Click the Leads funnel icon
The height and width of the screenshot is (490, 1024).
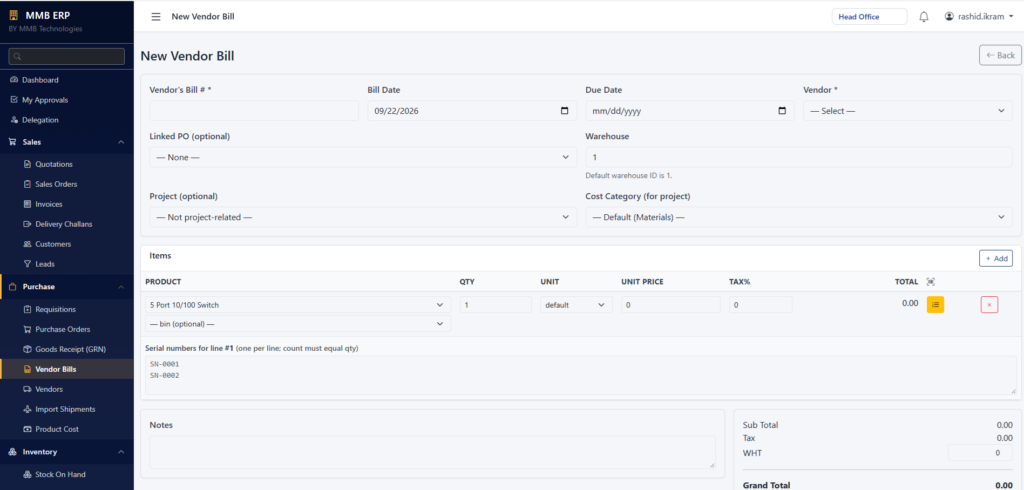(x=27, y=264)
